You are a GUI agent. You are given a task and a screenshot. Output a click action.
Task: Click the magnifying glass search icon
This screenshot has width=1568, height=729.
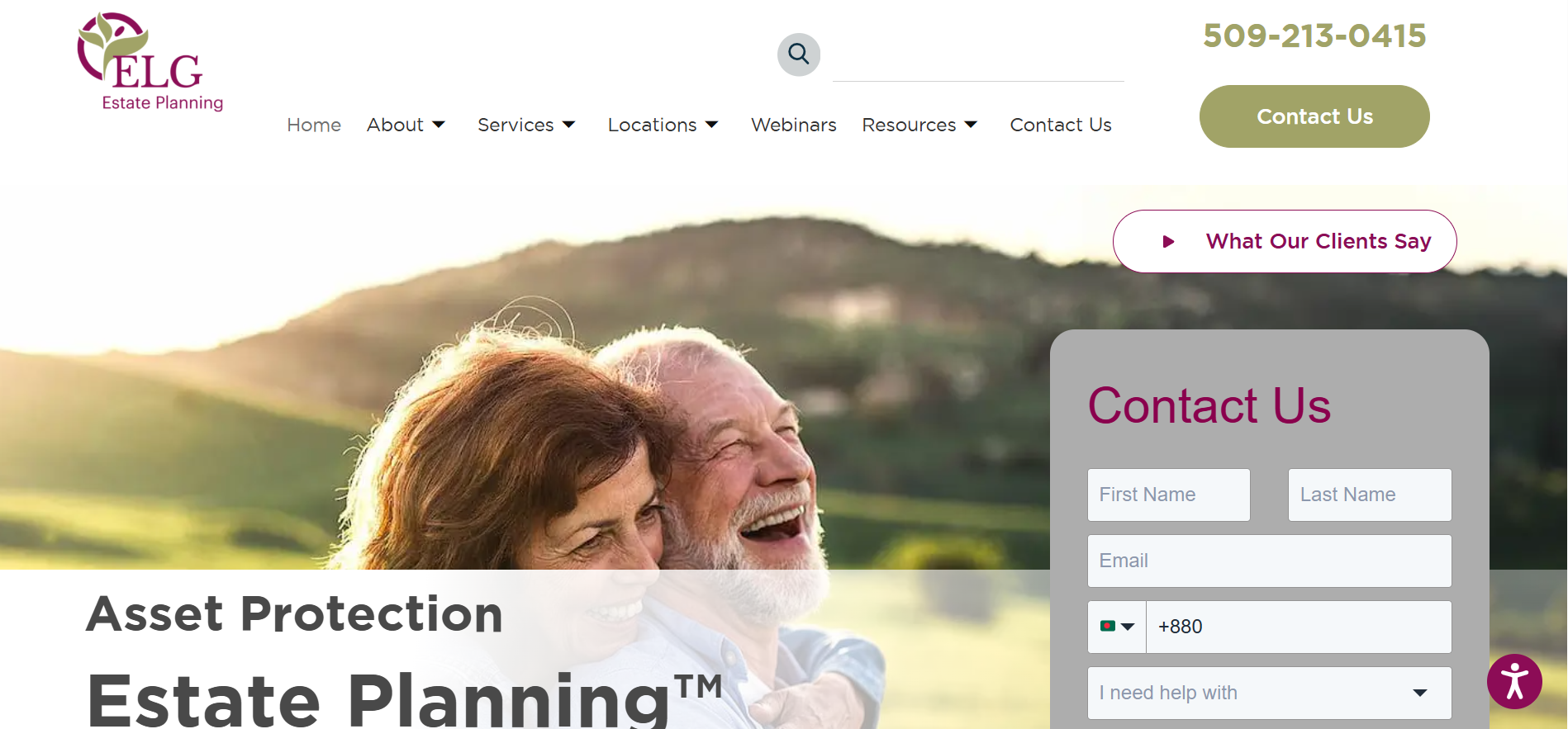(x=799, y=54)
